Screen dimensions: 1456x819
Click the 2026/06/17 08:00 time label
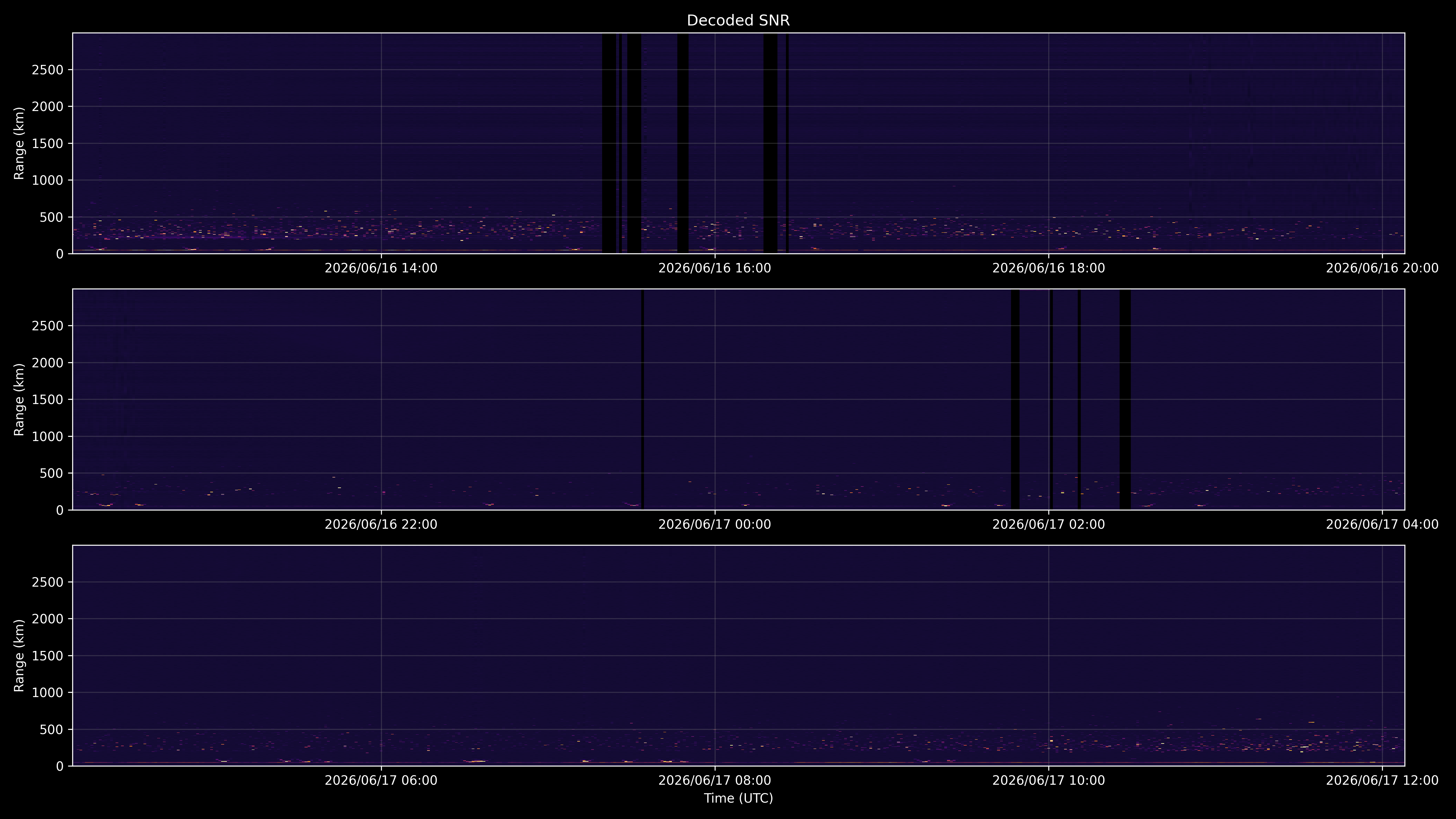point(714,780)
